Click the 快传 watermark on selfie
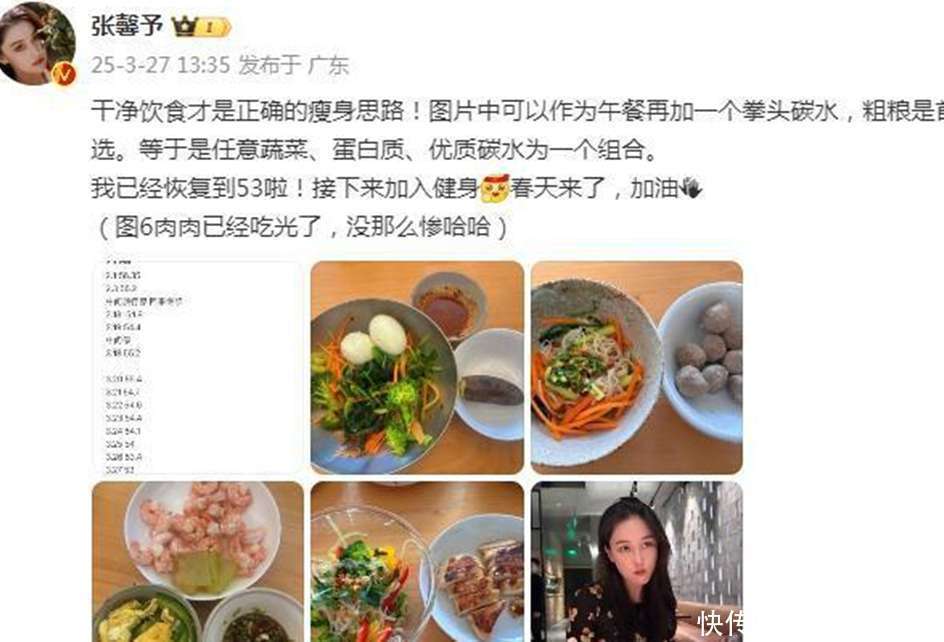Screen dimensions: 944x642 point(720,623)
